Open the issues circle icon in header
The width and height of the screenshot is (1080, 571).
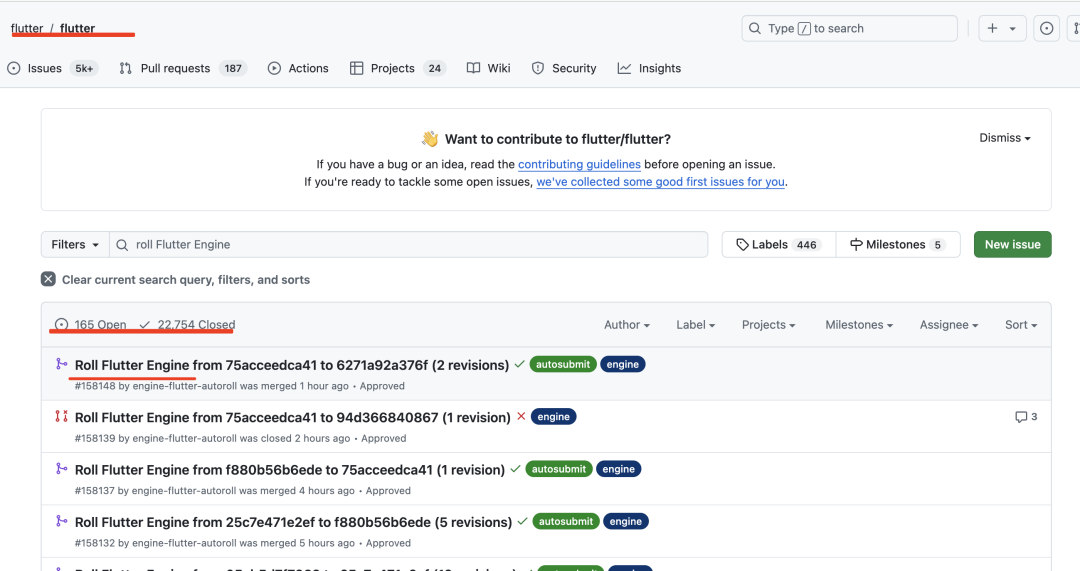pyautogui.click(x=1046, y=28)
